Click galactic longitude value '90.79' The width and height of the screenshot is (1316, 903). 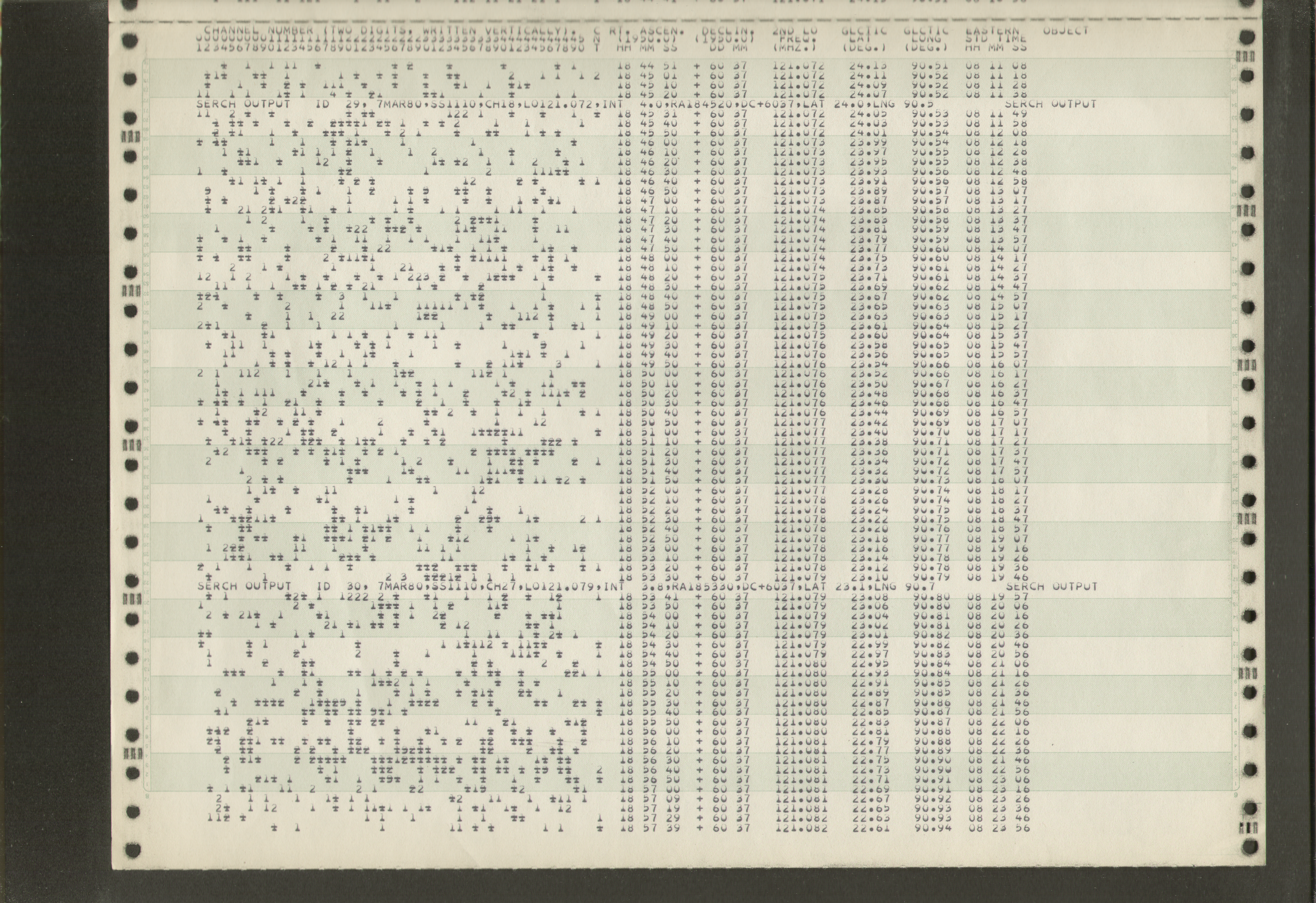coord(932,577)
